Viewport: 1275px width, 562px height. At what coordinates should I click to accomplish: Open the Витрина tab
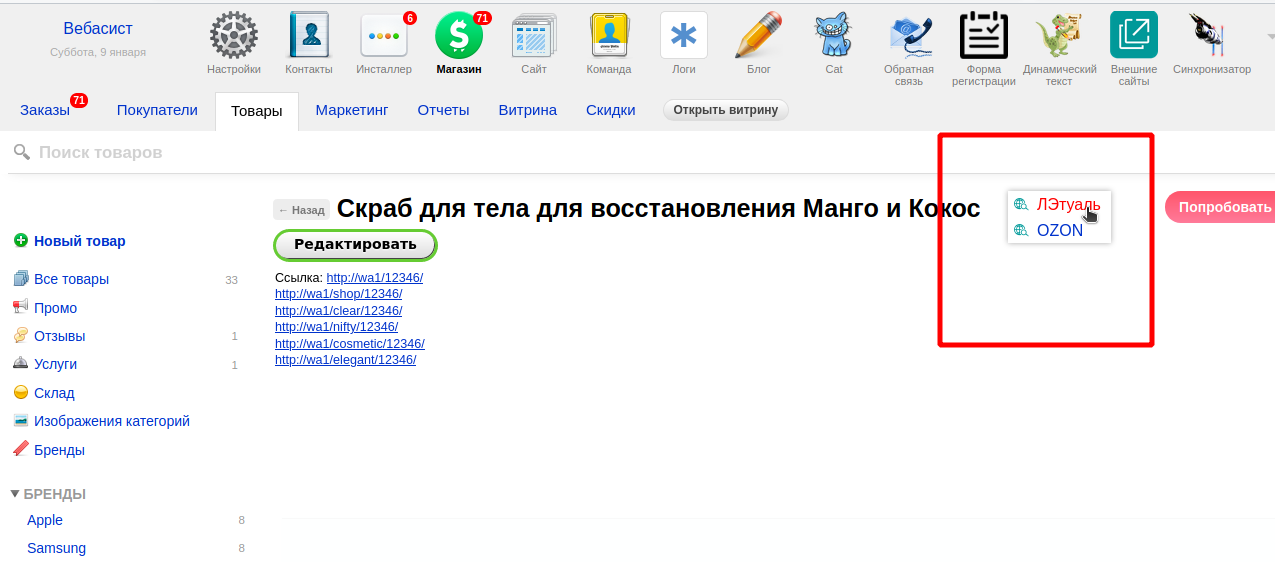point(528,110)
